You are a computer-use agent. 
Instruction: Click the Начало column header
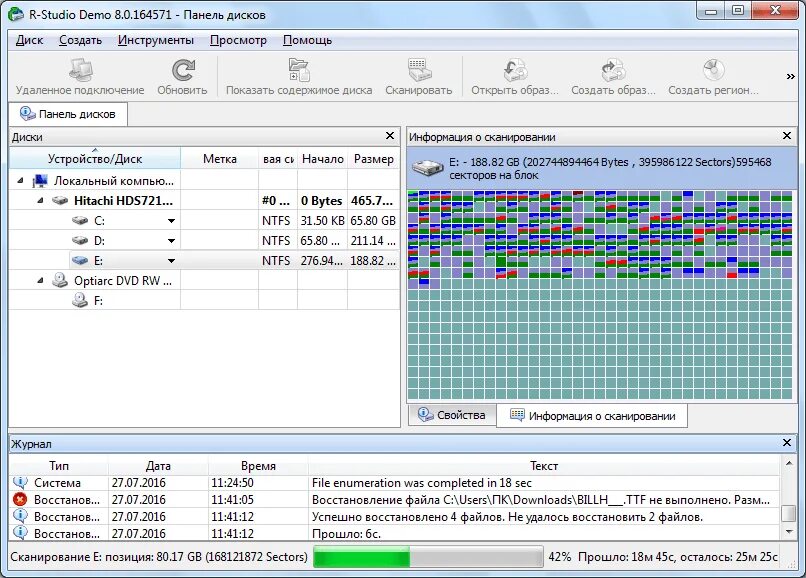(322, 159)
